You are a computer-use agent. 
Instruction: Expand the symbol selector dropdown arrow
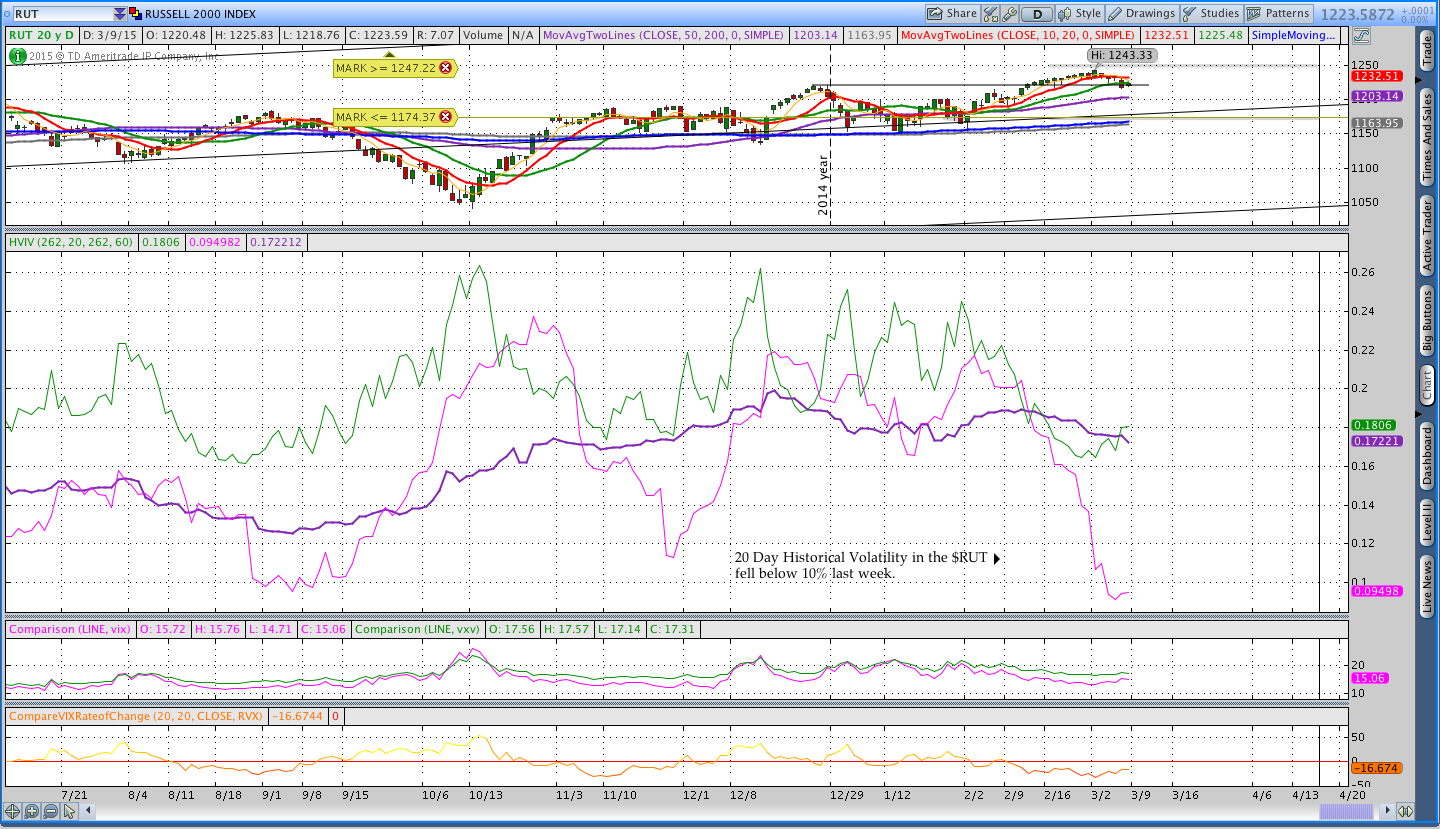pos(120,14)
